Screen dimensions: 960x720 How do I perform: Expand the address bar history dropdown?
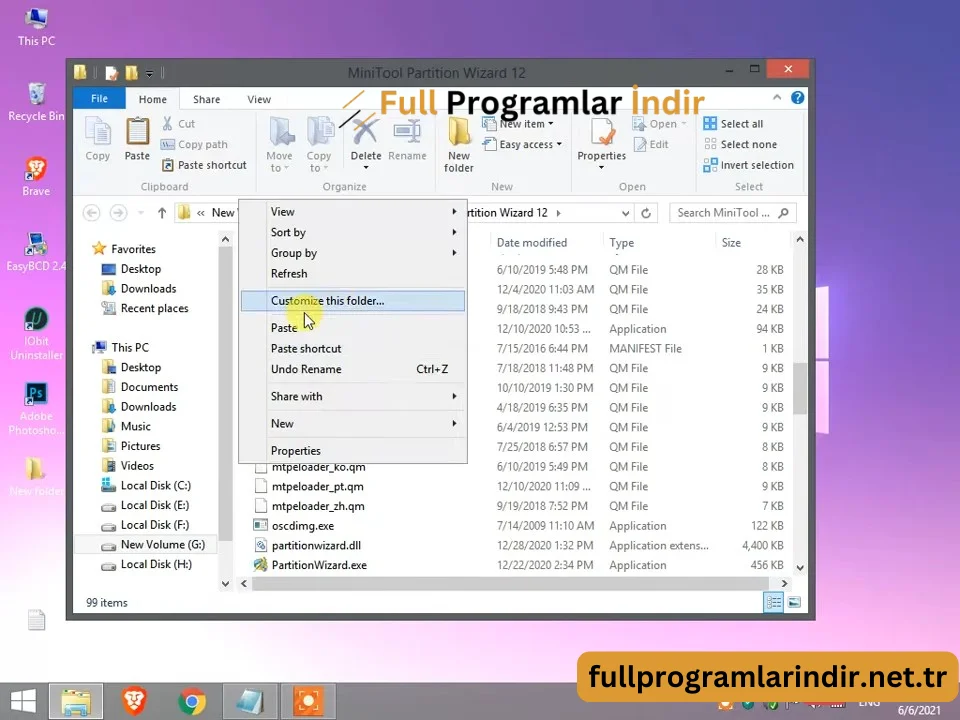coord(625,213)
